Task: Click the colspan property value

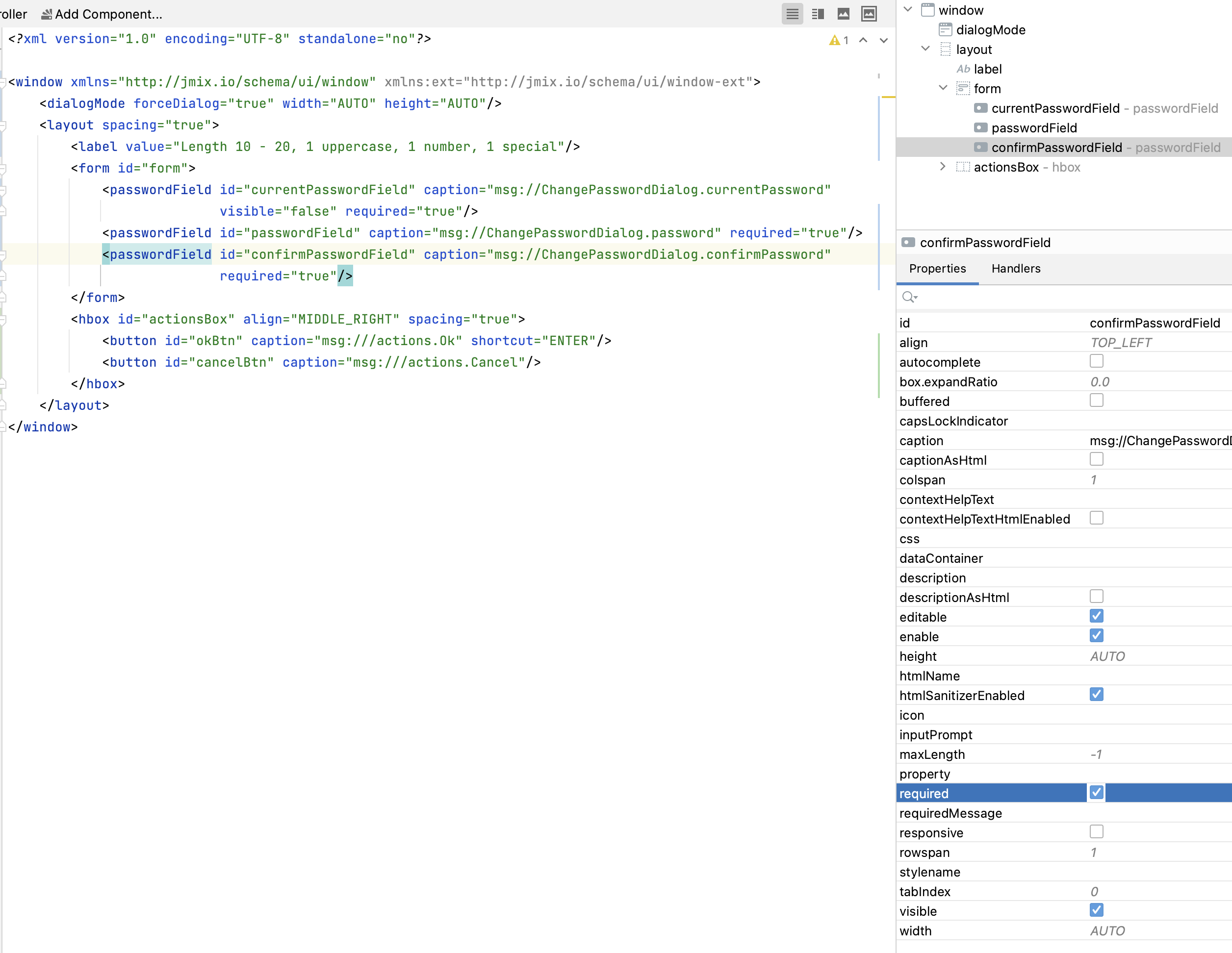Action: point(1093,480)
